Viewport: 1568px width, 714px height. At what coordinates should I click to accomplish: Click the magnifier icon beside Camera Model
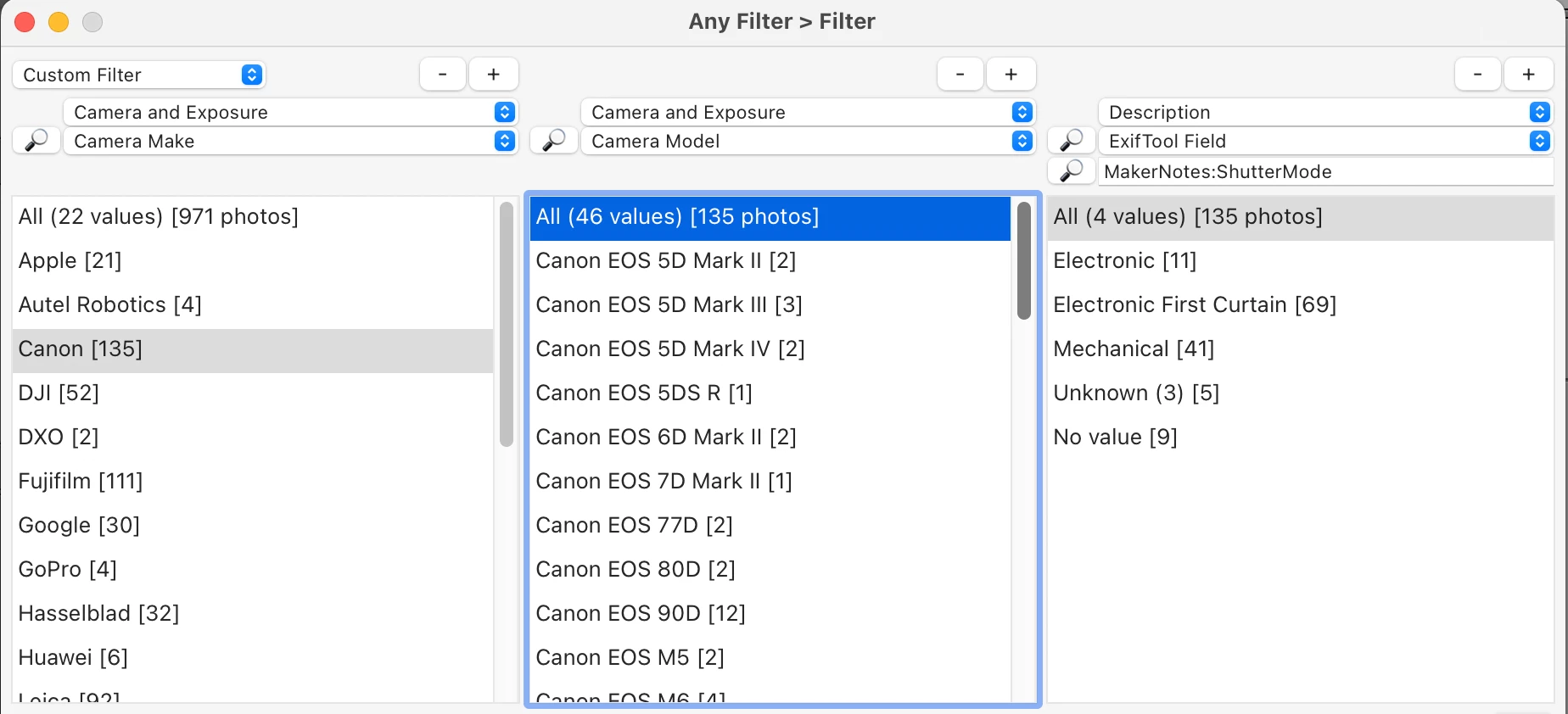(x=554, y=141)
